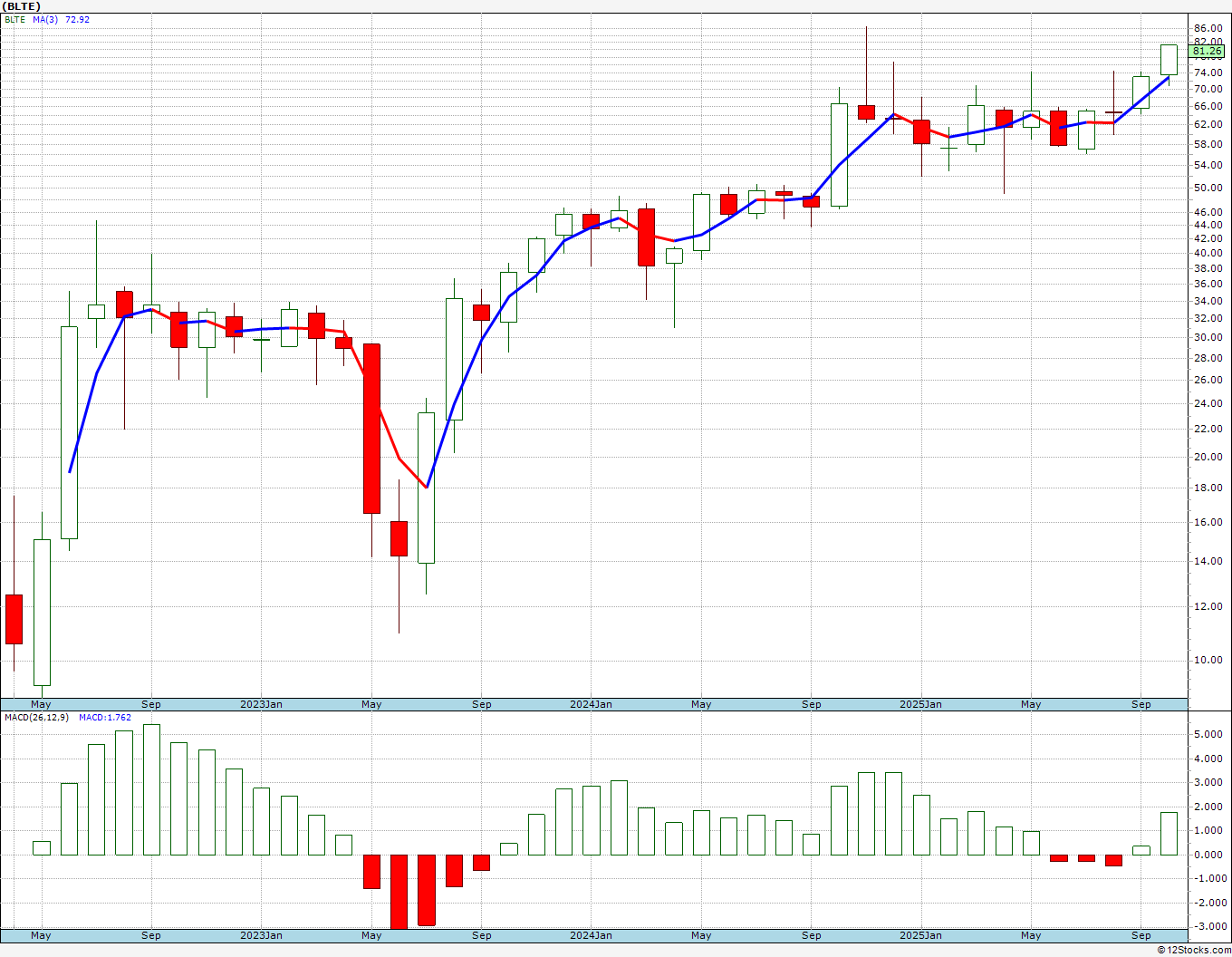The image size is (1232, 957).
Task: Click the 3.000 MACD axis label
Action: click(x=1209, y=783)
